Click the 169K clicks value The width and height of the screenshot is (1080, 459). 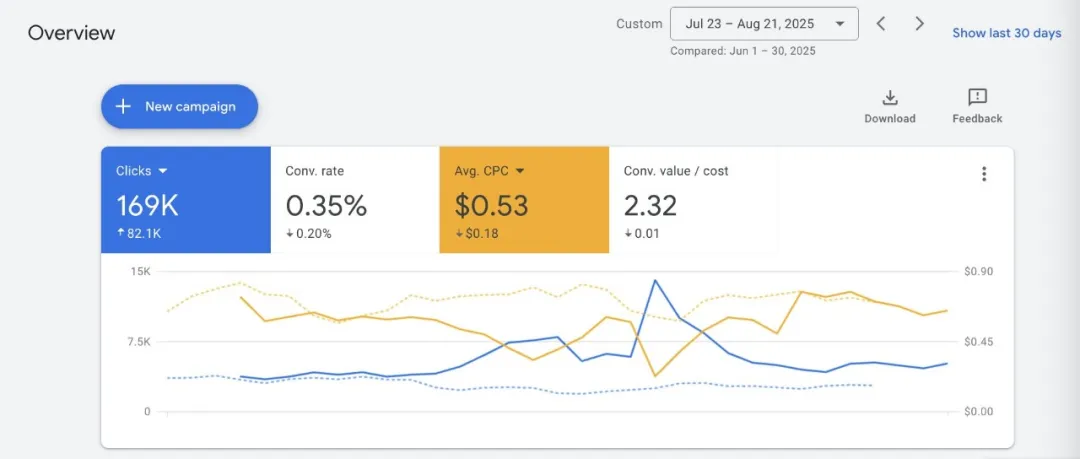147,206
